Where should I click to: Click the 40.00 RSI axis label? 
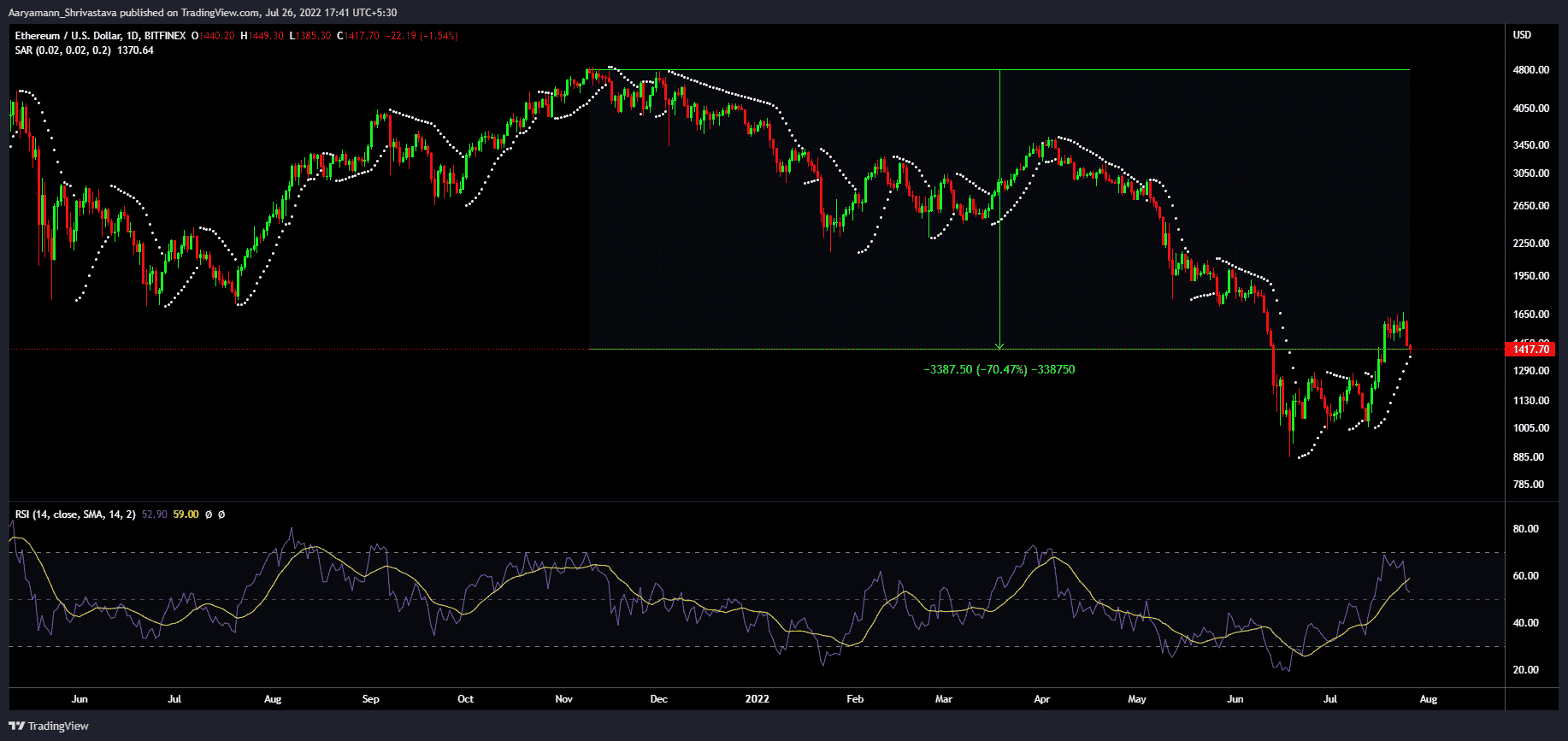point(1525,623)
